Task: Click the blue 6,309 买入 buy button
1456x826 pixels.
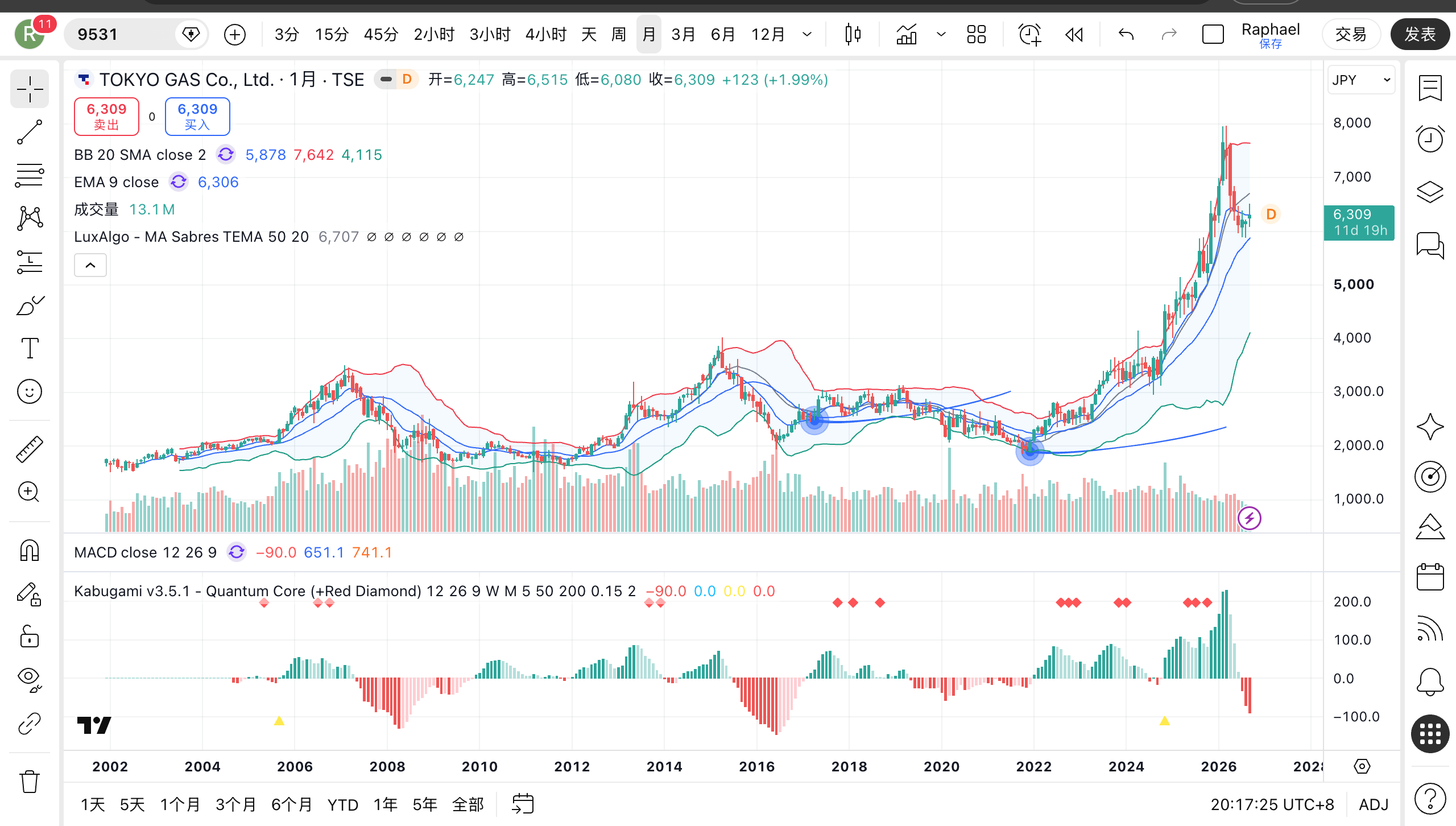Action: pos(197,117)
